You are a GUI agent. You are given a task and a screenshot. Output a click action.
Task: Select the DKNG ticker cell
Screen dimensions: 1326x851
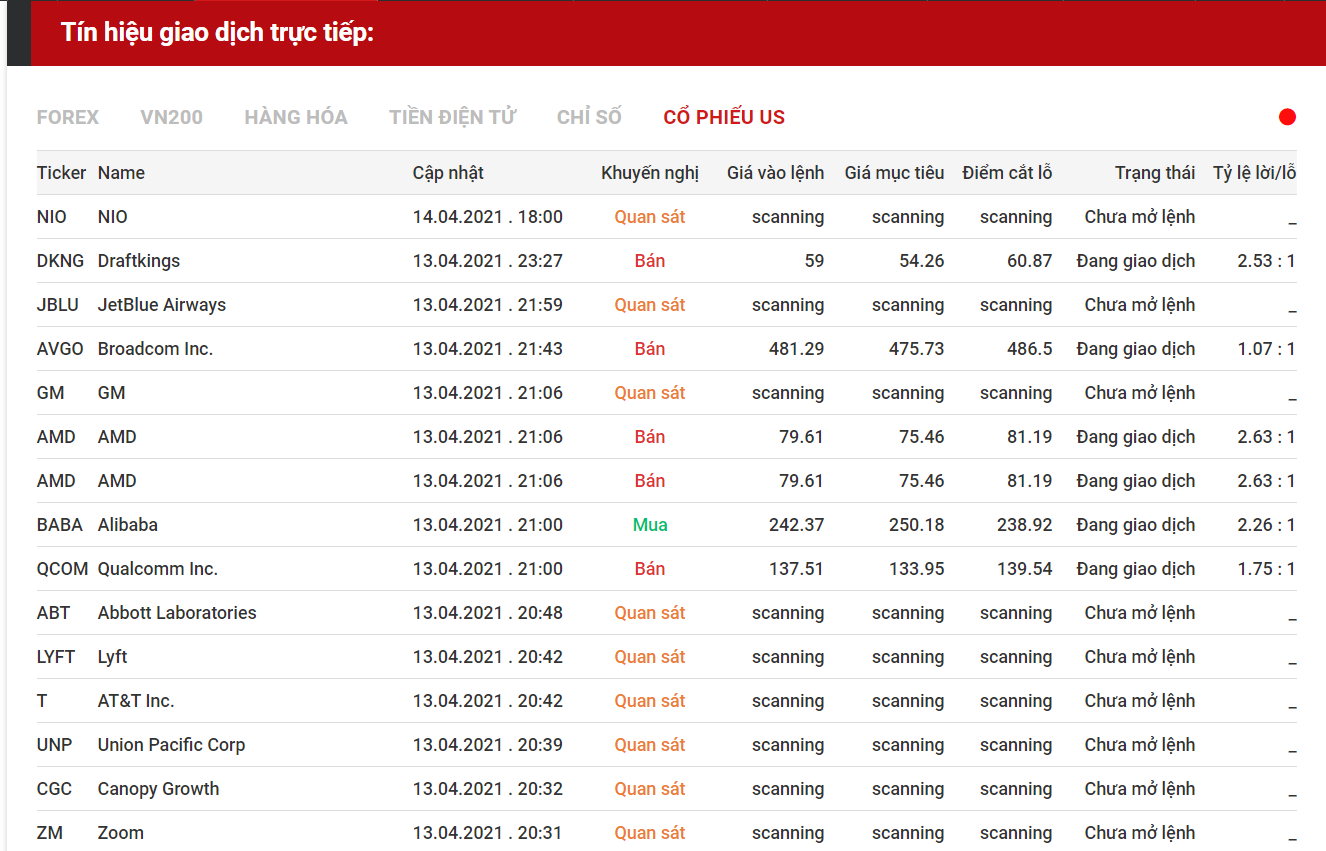tap(62, 261)
